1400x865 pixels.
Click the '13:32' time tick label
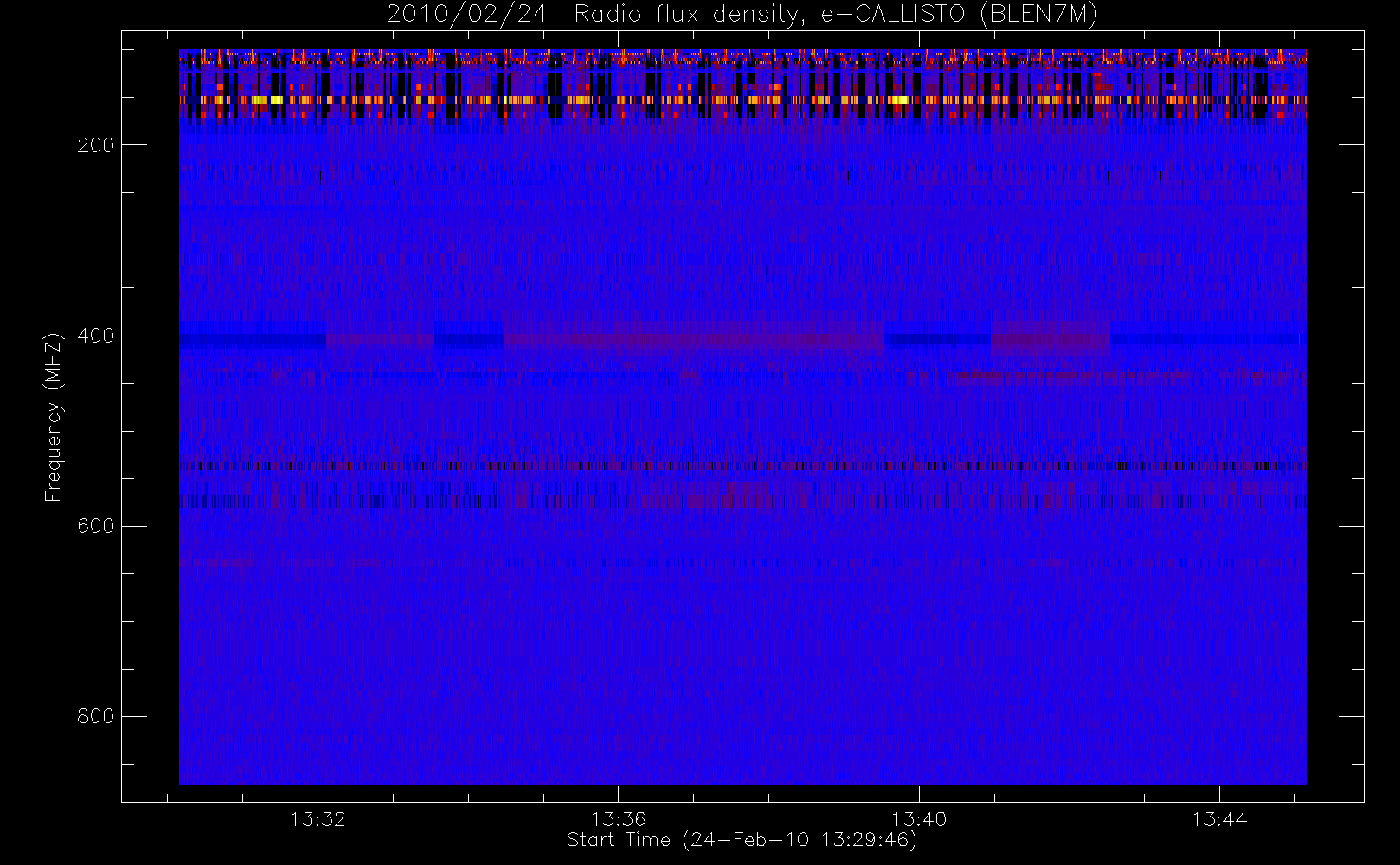tap(318, 819)
